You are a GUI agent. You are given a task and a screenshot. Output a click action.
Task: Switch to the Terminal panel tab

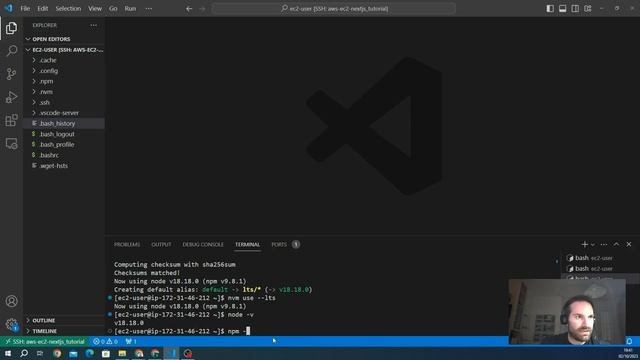pyautogui.click(x=247, y=244)
